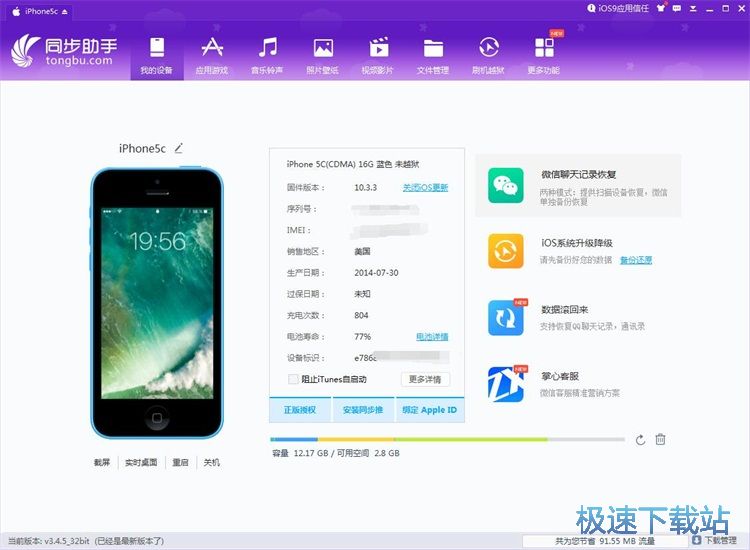Viewport: 750px width, 550px height.
Task: Click the pencil icon to rename iPhone5c
Action: pyautogui.click(x=179, y=148)
